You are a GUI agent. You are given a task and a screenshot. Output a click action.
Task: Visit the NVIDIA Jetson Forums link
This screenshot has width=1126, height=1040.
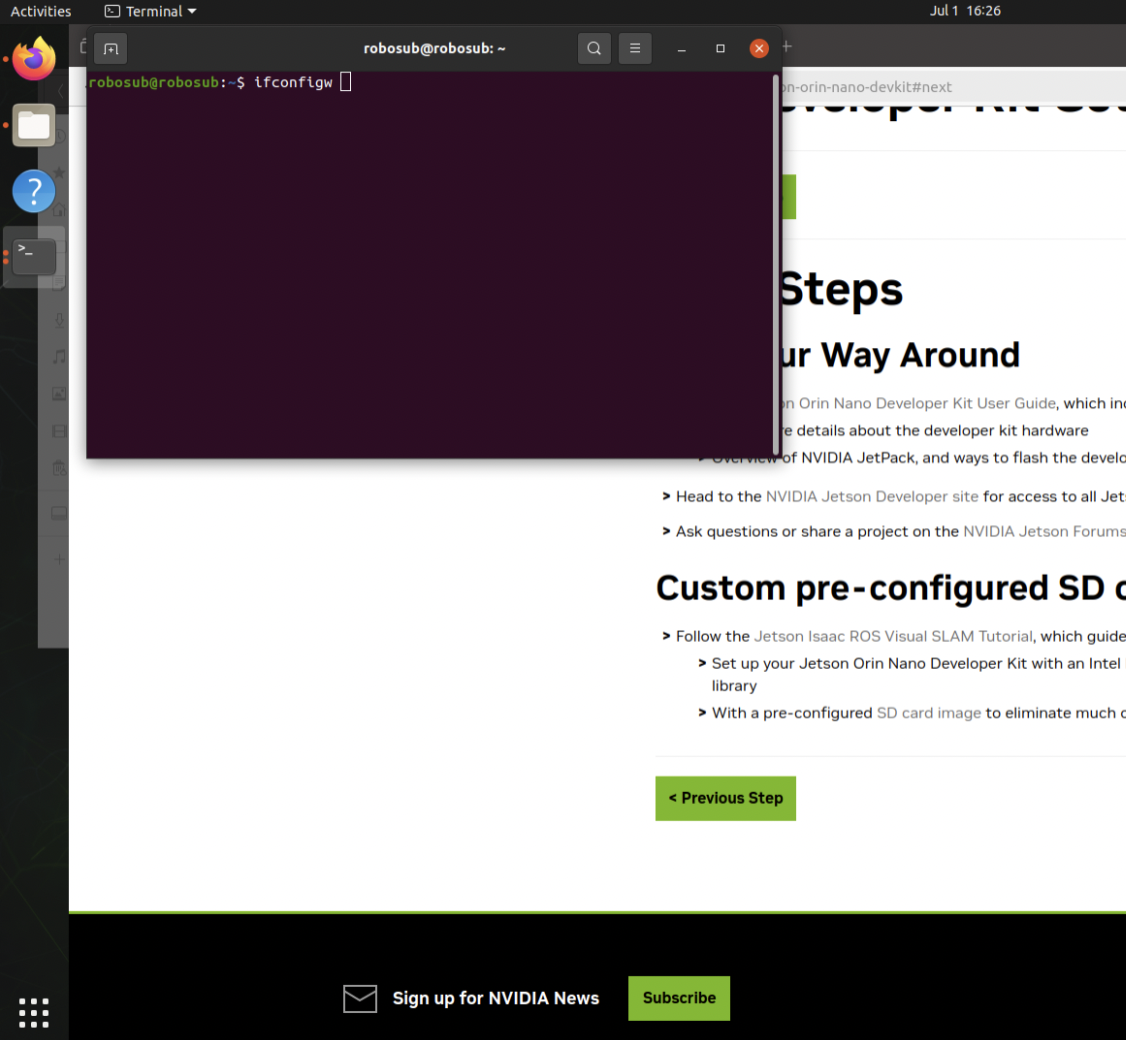(x=1043, y=531)
